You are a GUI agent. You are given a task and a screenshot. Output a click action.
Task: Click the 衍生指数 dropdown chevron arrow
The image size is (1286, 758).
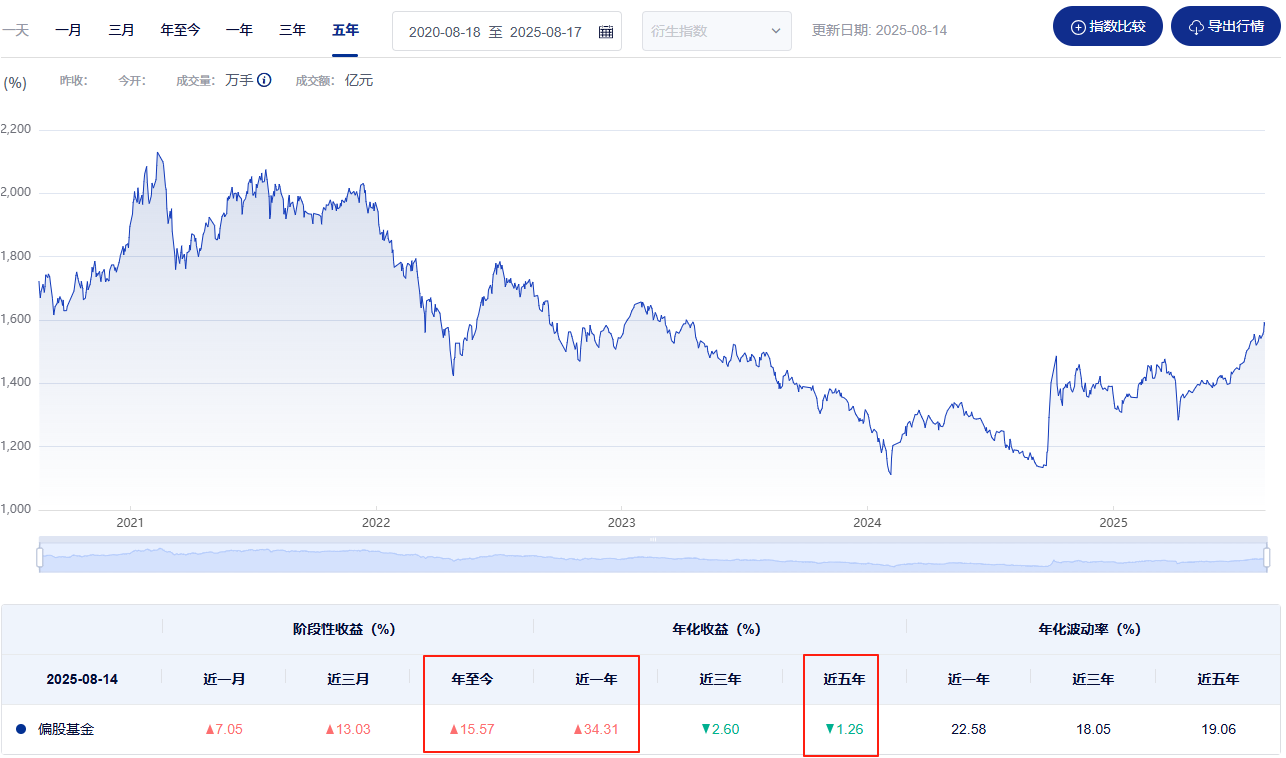point(776,31)
